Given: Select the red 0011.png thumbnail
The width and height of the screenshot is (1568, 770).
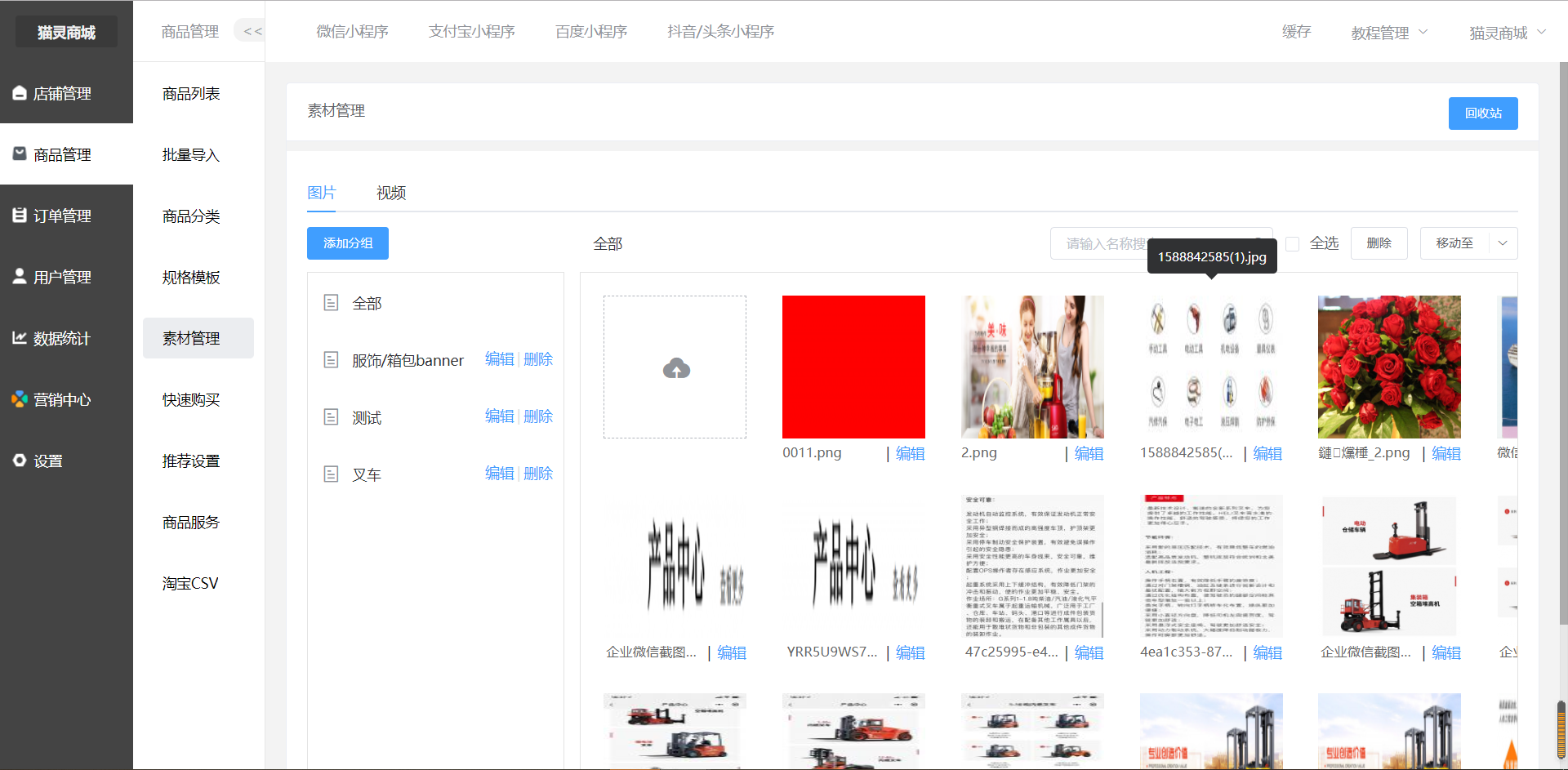Looking at the screenshot, I should [x=853, y=367].
